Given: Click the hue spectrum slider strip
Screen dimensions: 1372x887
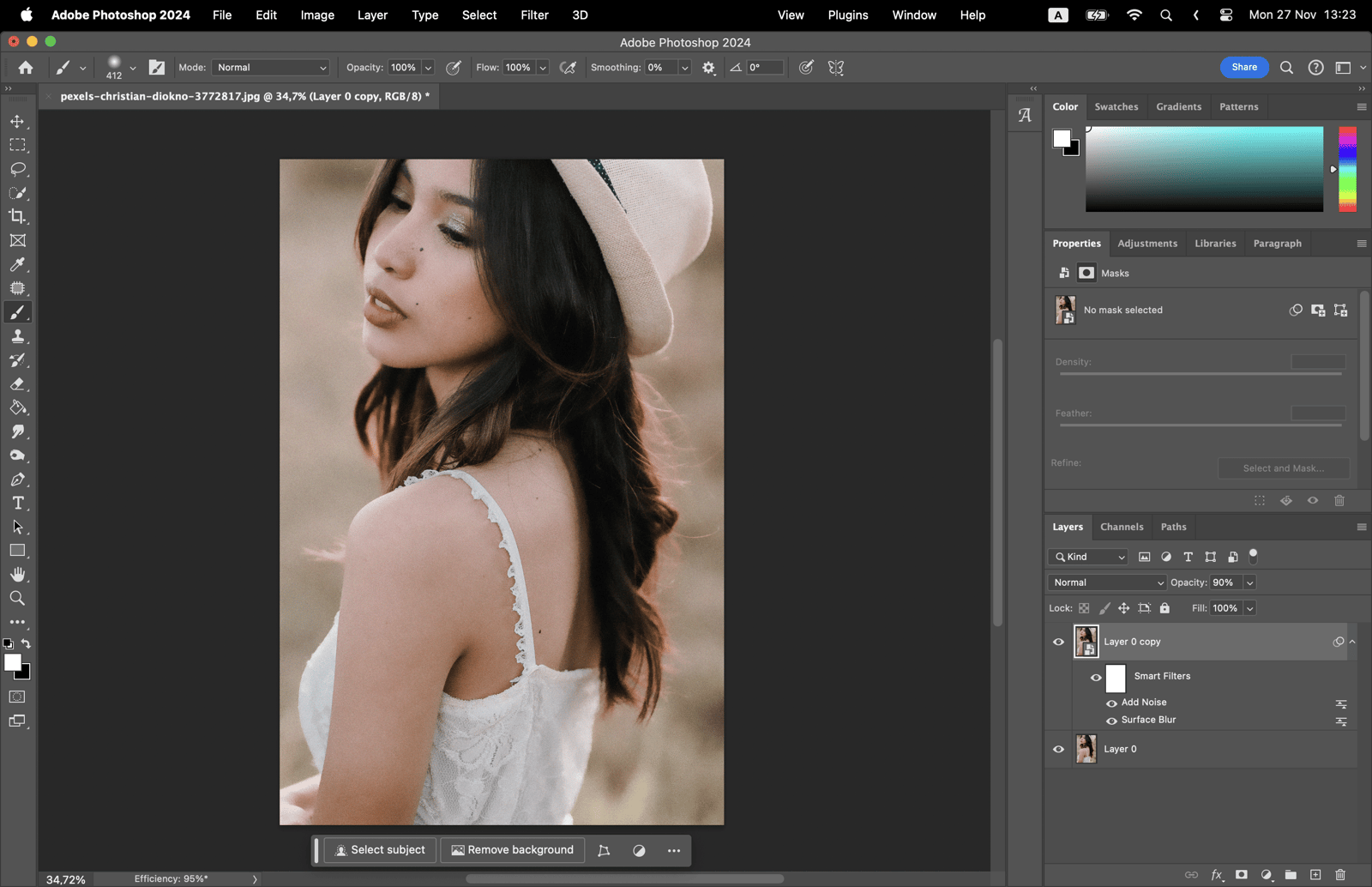Looking at the screenshot, I should click(1347, 169).
